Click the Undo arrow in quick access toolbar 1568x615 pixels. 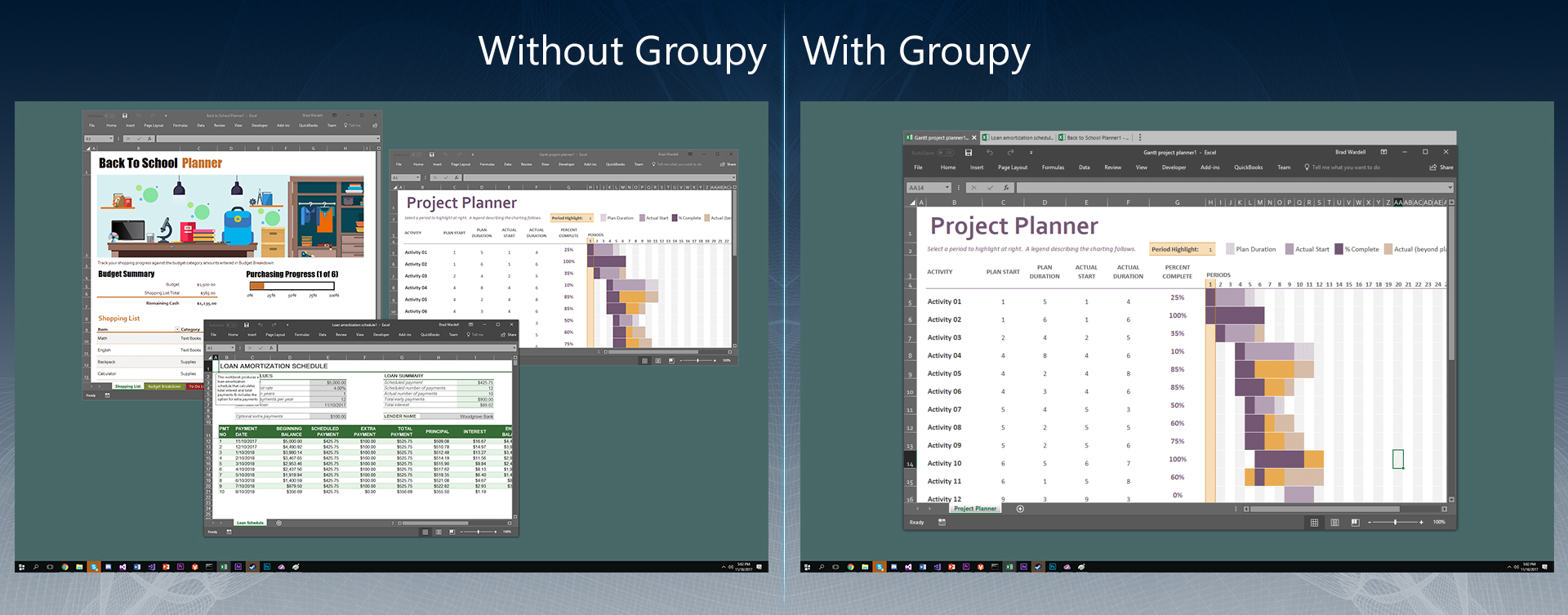click(989, 153)
